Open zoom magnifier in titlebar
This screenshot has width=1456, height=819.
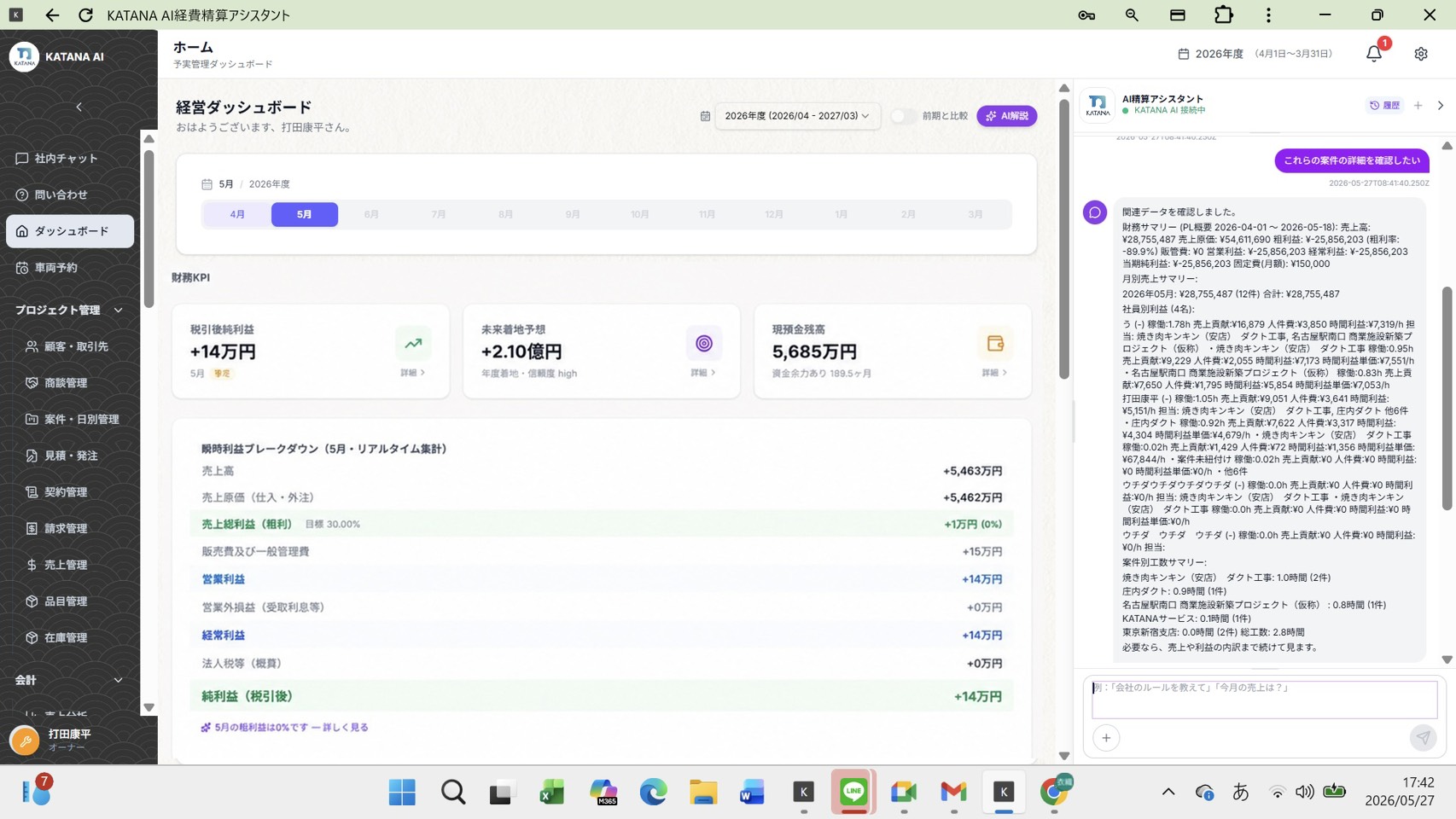click(x=1132, y=15)
